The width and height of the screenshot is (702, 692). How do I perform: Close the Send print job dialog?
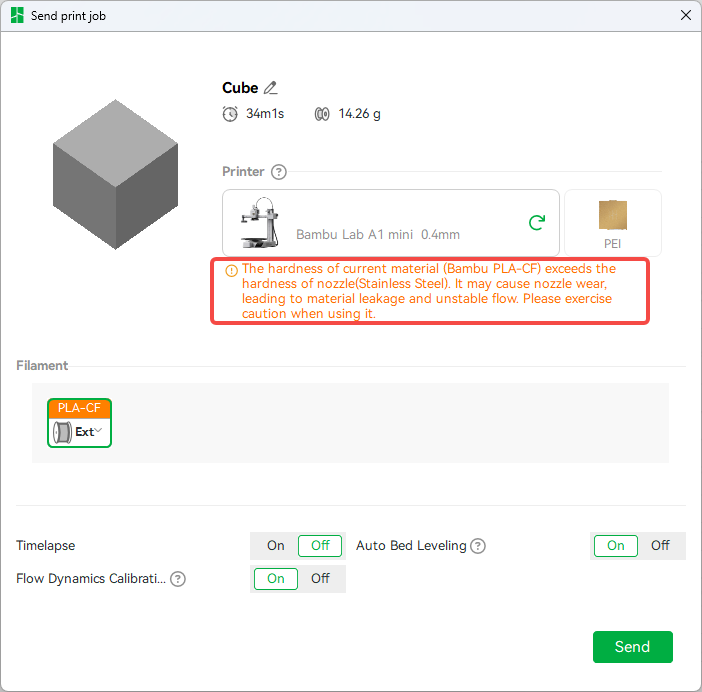pyautogui.click(x=685, y=16)
